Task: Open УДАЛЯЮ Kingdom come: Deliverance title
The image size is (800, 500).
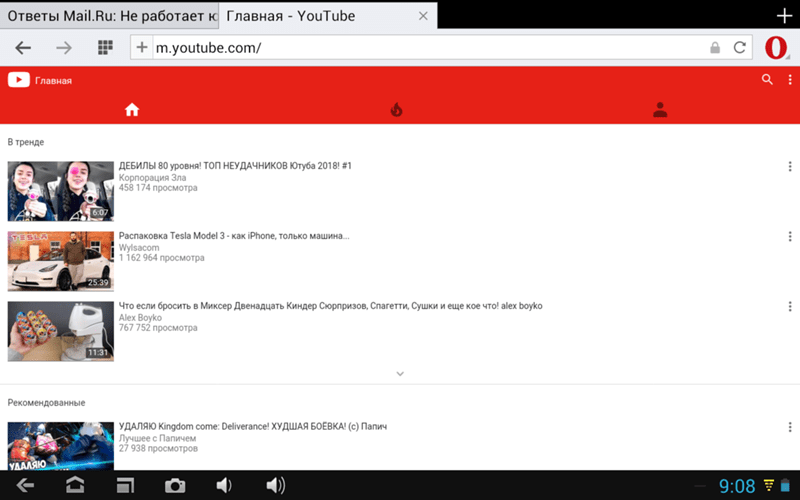Action: 253,427
